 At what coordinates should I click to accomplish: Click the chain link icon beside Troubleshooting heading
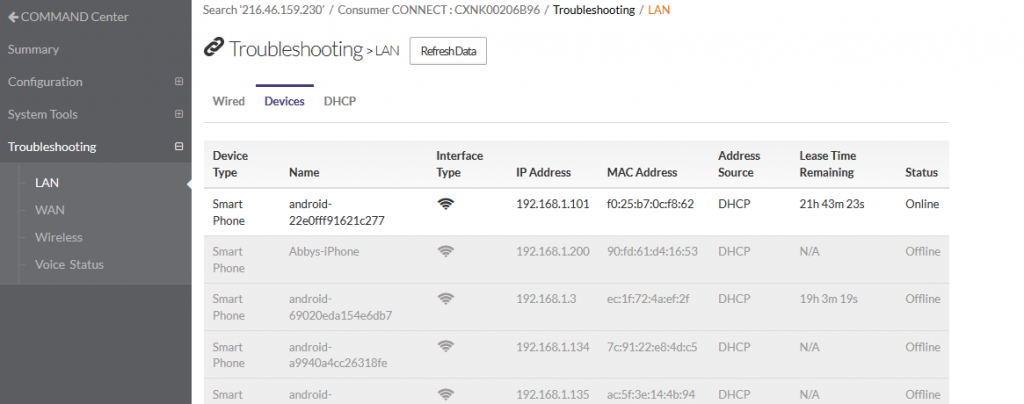point(213,49)
